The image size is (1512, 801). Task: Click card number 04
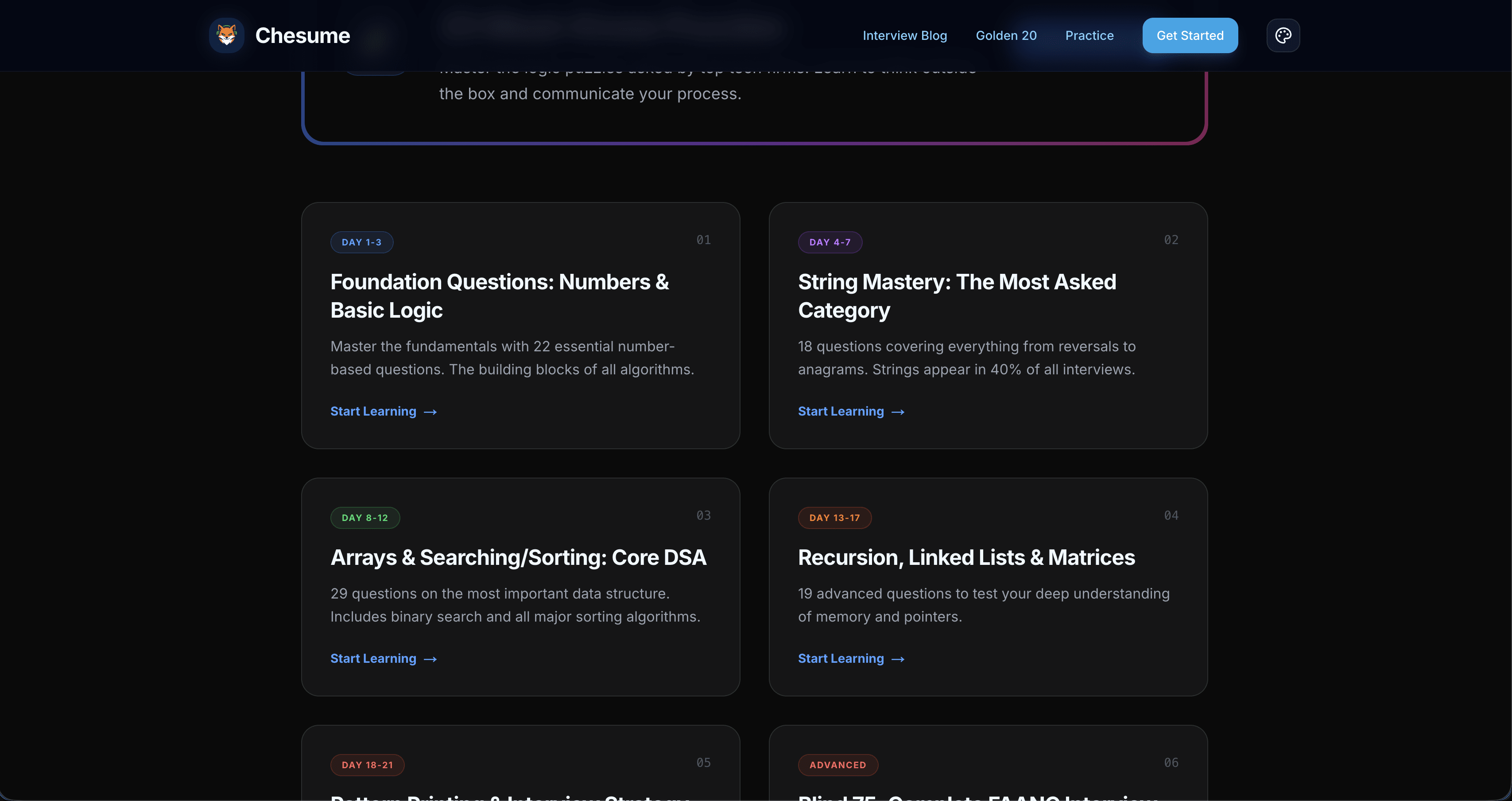tap(1171, 515)
